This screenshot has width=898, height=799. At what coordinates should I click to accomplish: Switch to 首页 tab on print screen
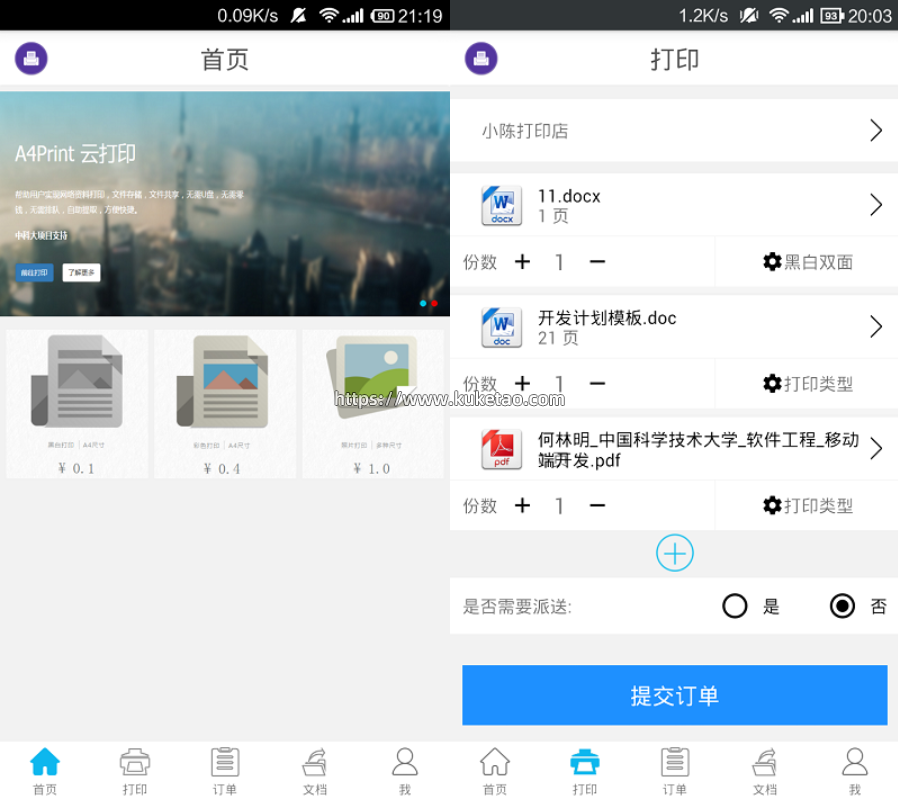pyautogui.click(x=495, y=772)
